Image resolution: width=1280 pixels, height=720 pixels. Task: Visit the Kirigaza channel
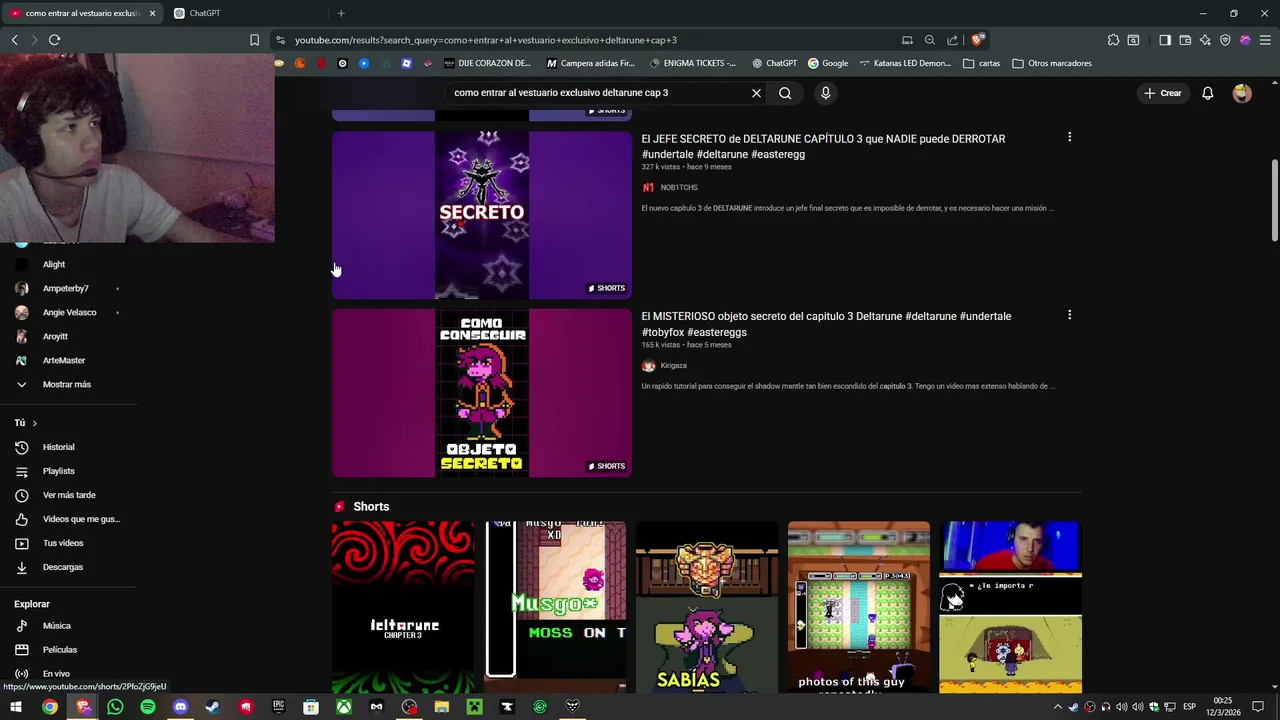(x=673, y=365)
